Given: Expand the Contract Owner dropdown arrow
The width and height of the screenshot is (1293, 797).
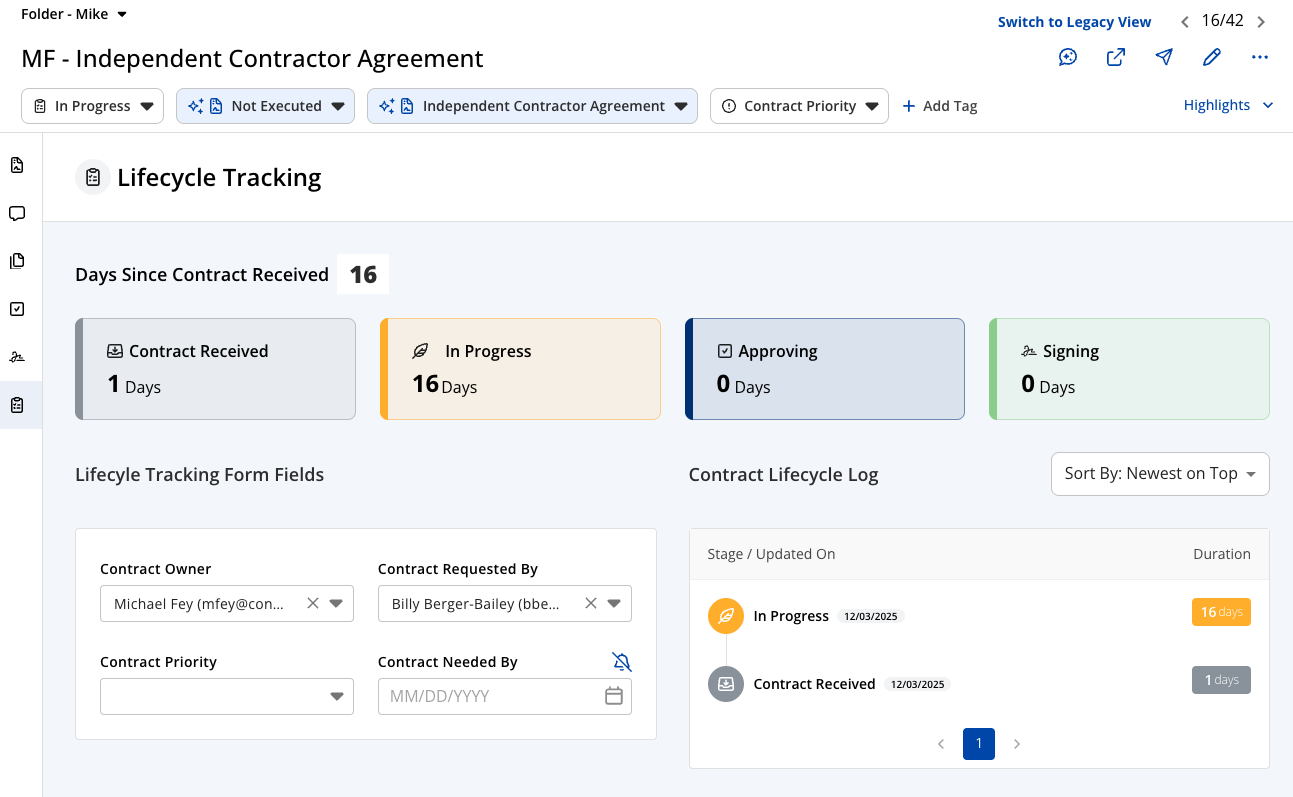Looking at the screenshot, I should tap(336, 603).
